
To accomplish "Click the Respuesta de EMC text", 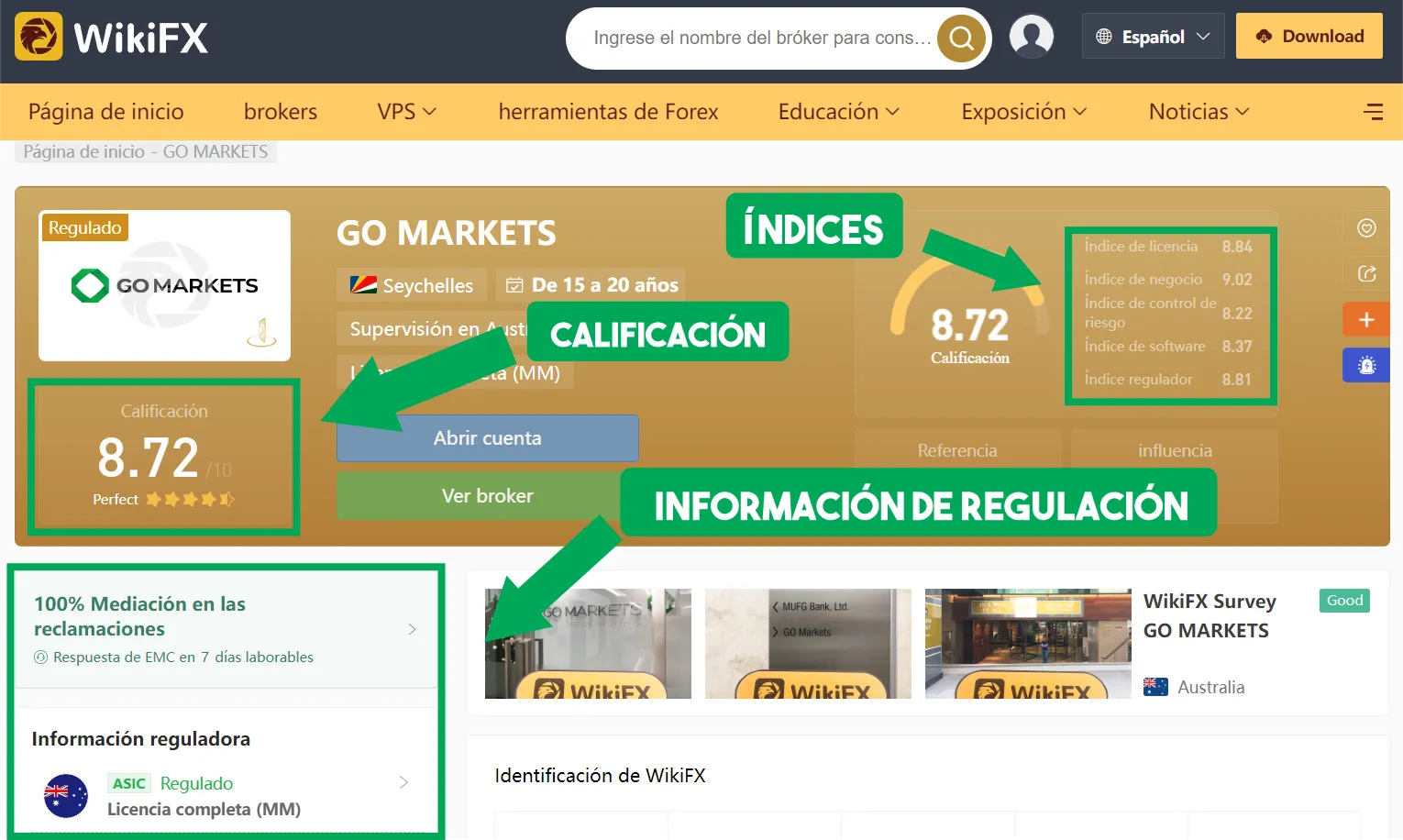I will [183, 658].
